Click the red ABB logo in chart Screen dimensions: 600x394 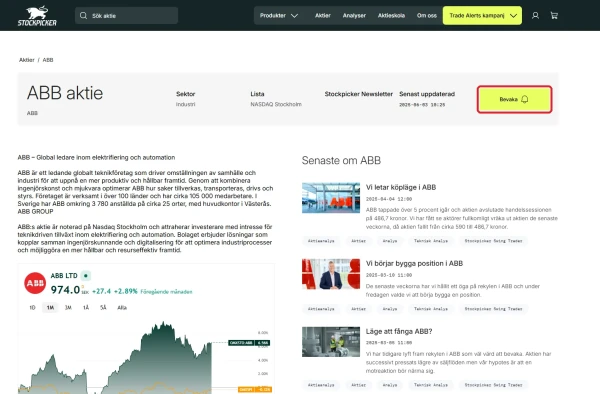coord(35,283)
